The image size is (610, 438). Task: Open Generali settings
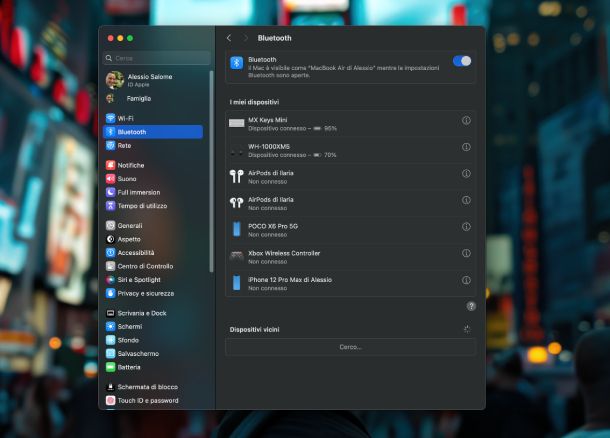(x=153, y=226)
